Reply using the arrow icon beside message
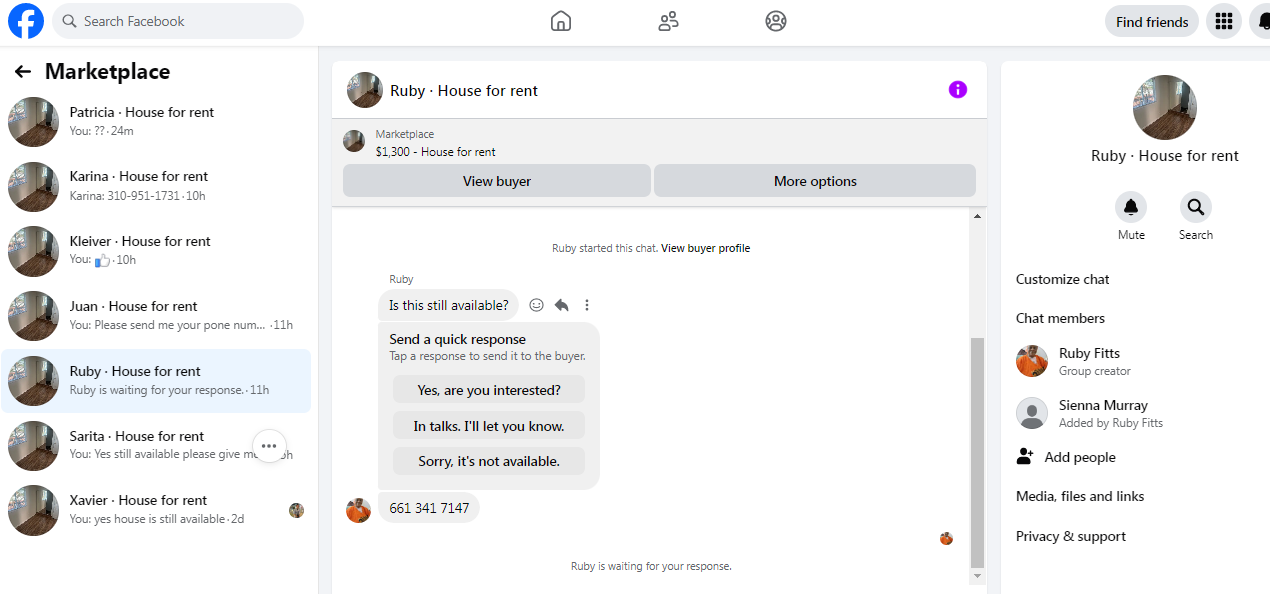This screenshot has height=594, width=1270. tap(562, 305)
